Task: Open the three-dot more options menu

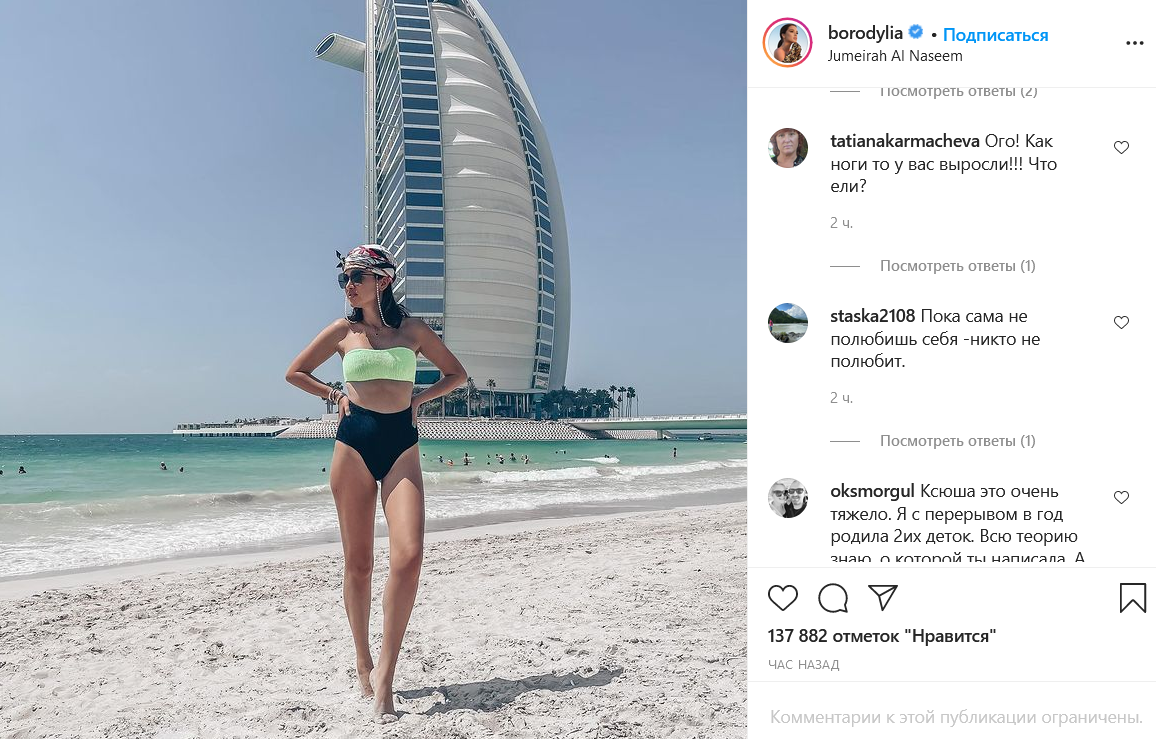Action: point(1135,44)
